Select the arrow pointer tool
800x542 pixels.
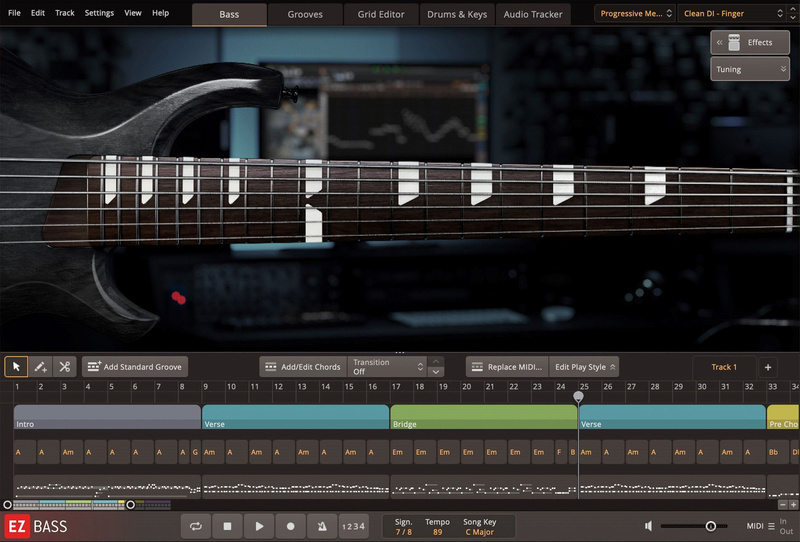[16, 366]
